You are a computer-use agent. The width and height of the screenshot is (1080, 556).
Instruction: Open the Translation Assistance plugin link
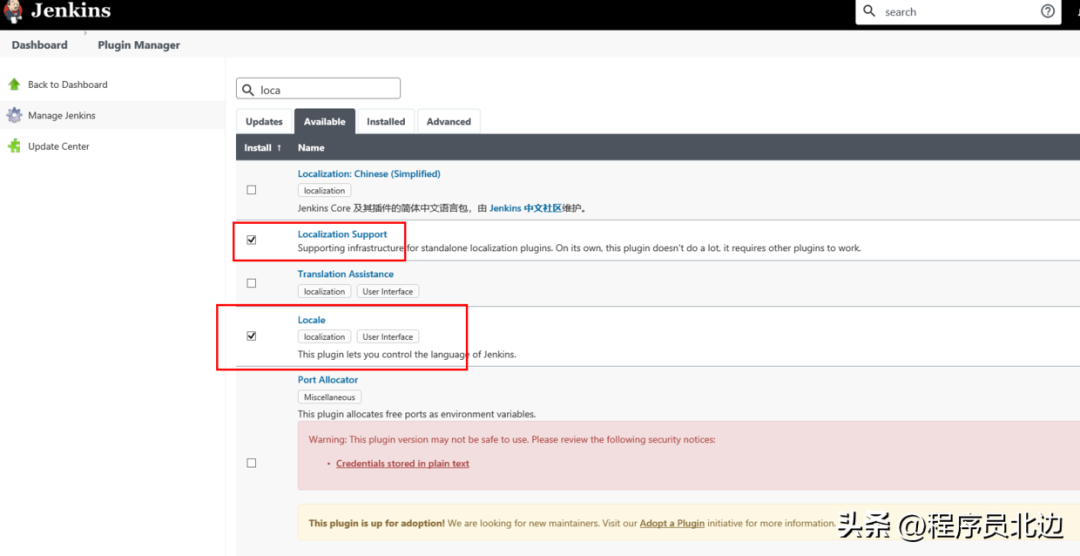[x=346, y=274]
